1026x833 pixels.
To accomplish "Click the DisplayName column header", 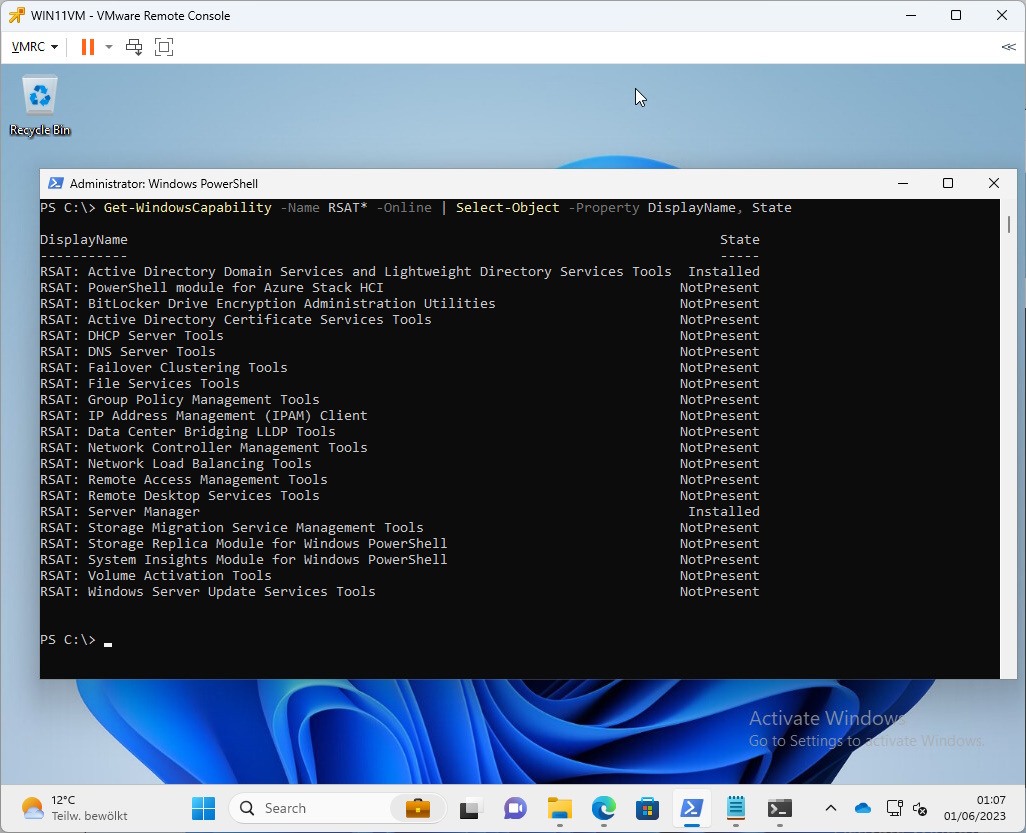I will 84,239.
